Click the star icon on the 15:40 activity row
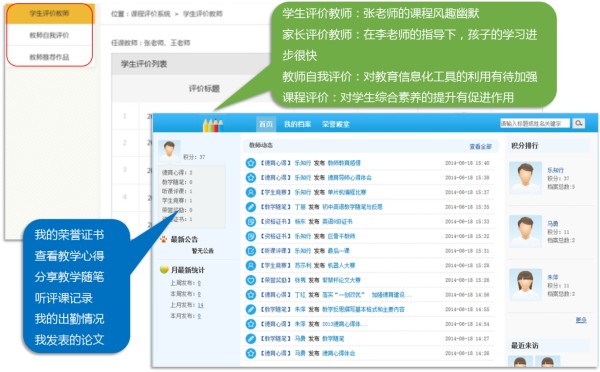This screenshot has height=372, width=600. click(x=251, y=163)
